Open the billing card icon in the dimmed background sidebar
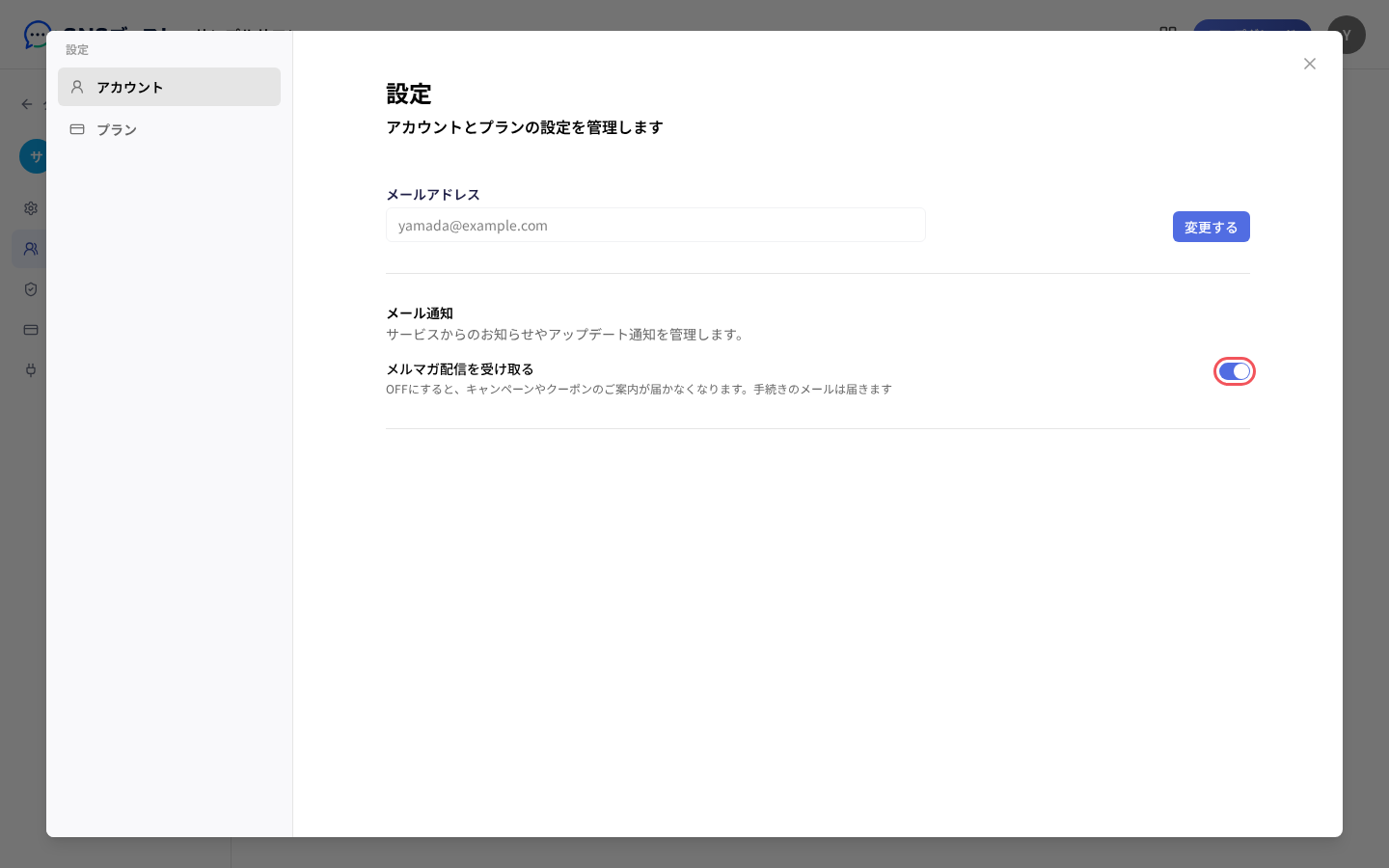 pyautogui.click(x=31, y=330)
